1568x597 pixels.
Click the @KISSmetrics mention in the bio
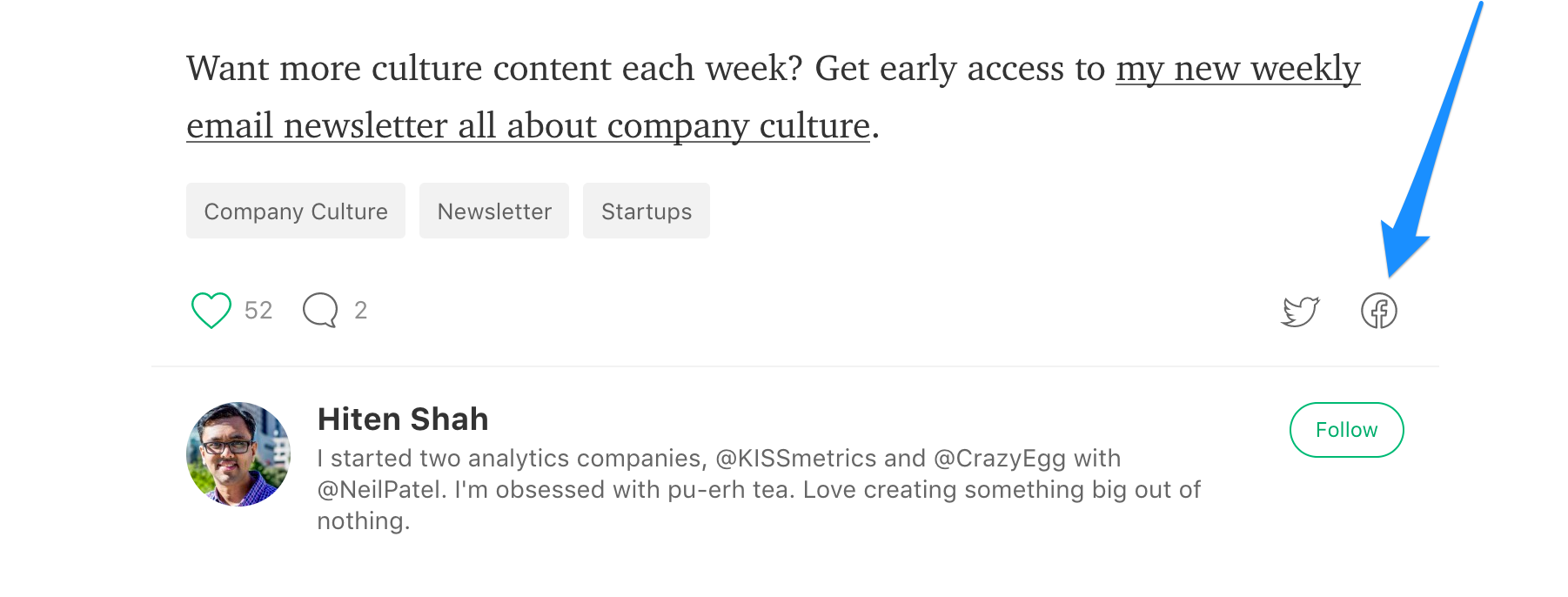click(795, 459)
